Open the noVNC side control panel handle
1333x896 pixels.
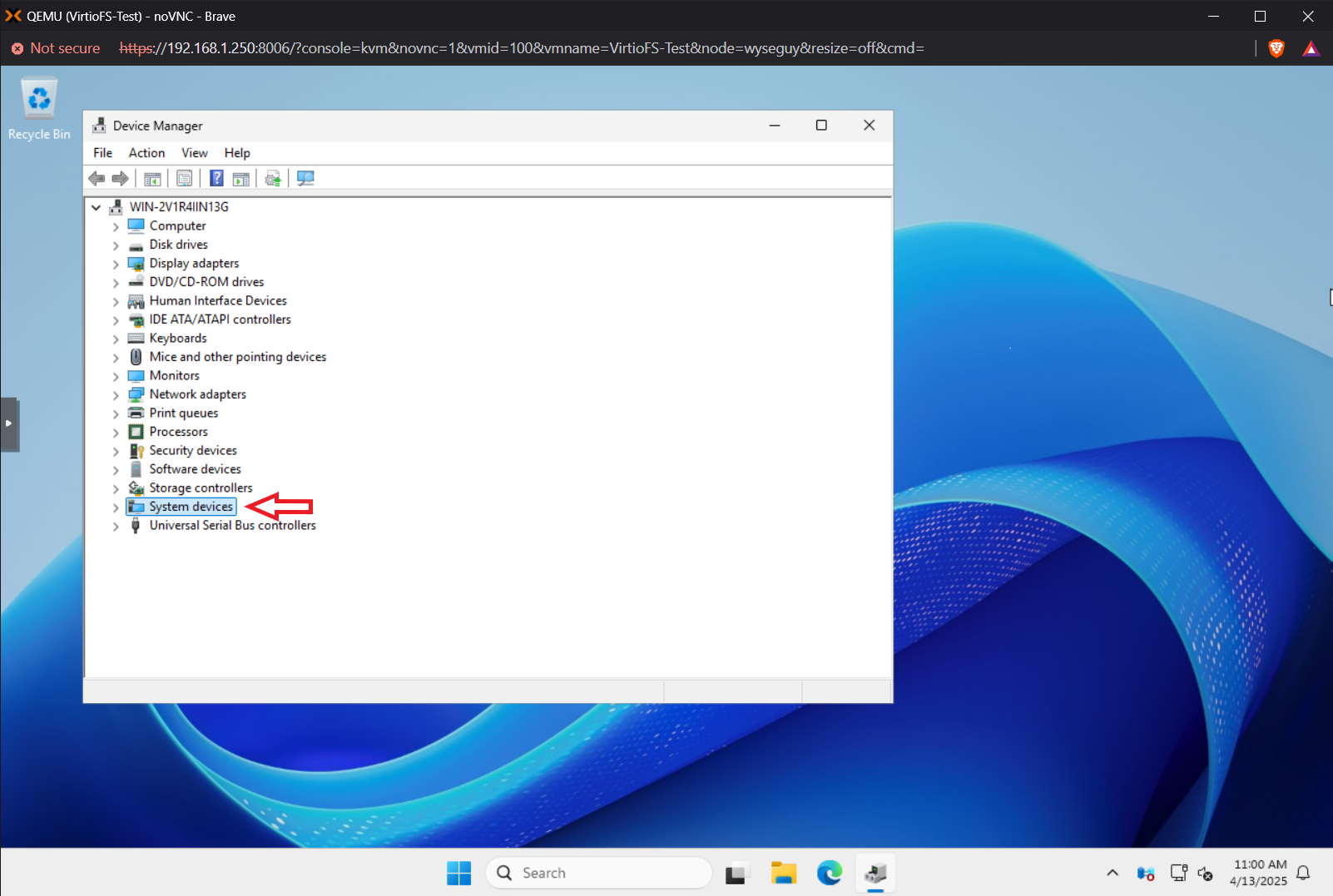[9, 424]
